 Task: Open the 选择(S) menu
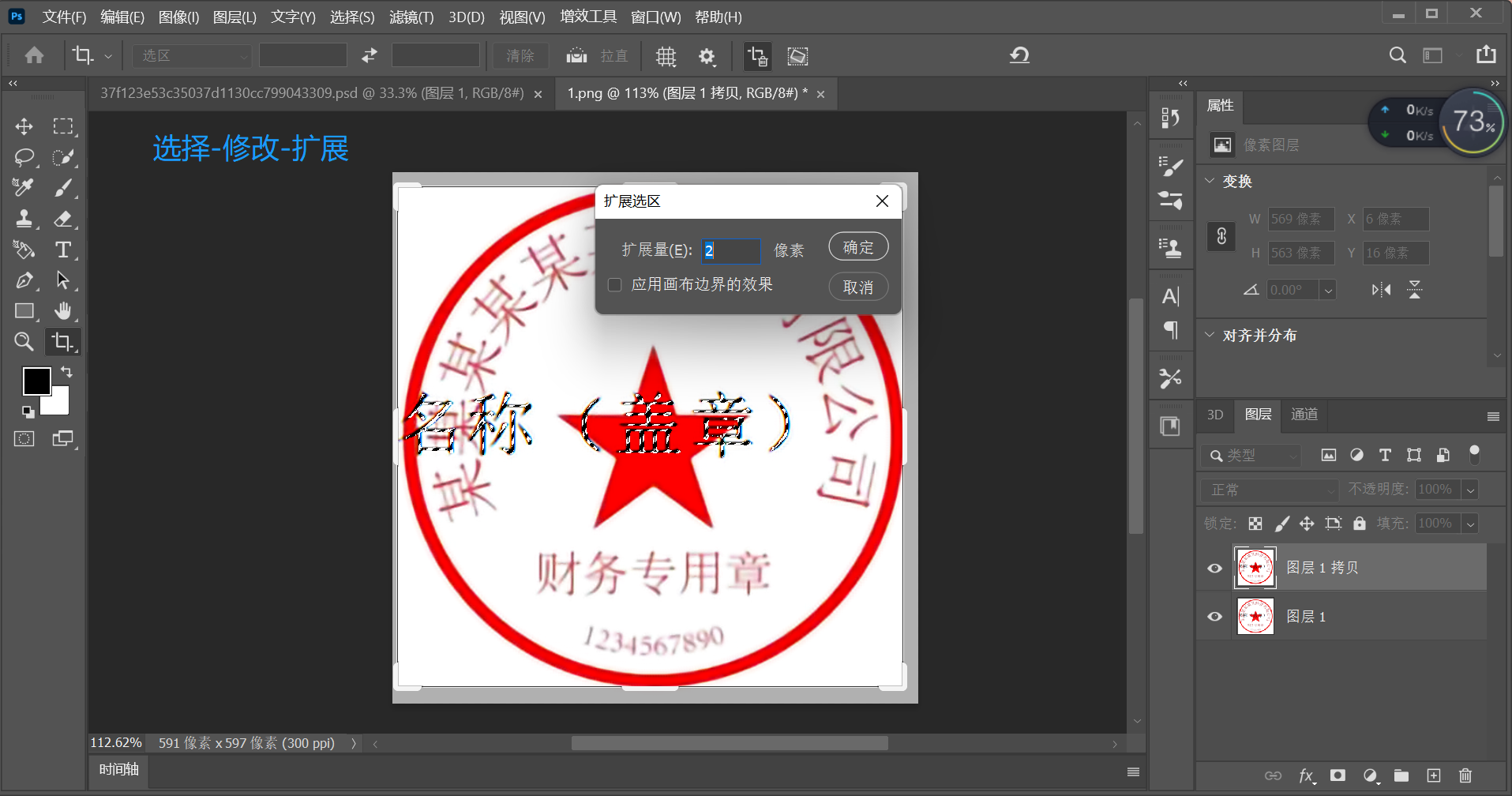(x=352, y=17)
